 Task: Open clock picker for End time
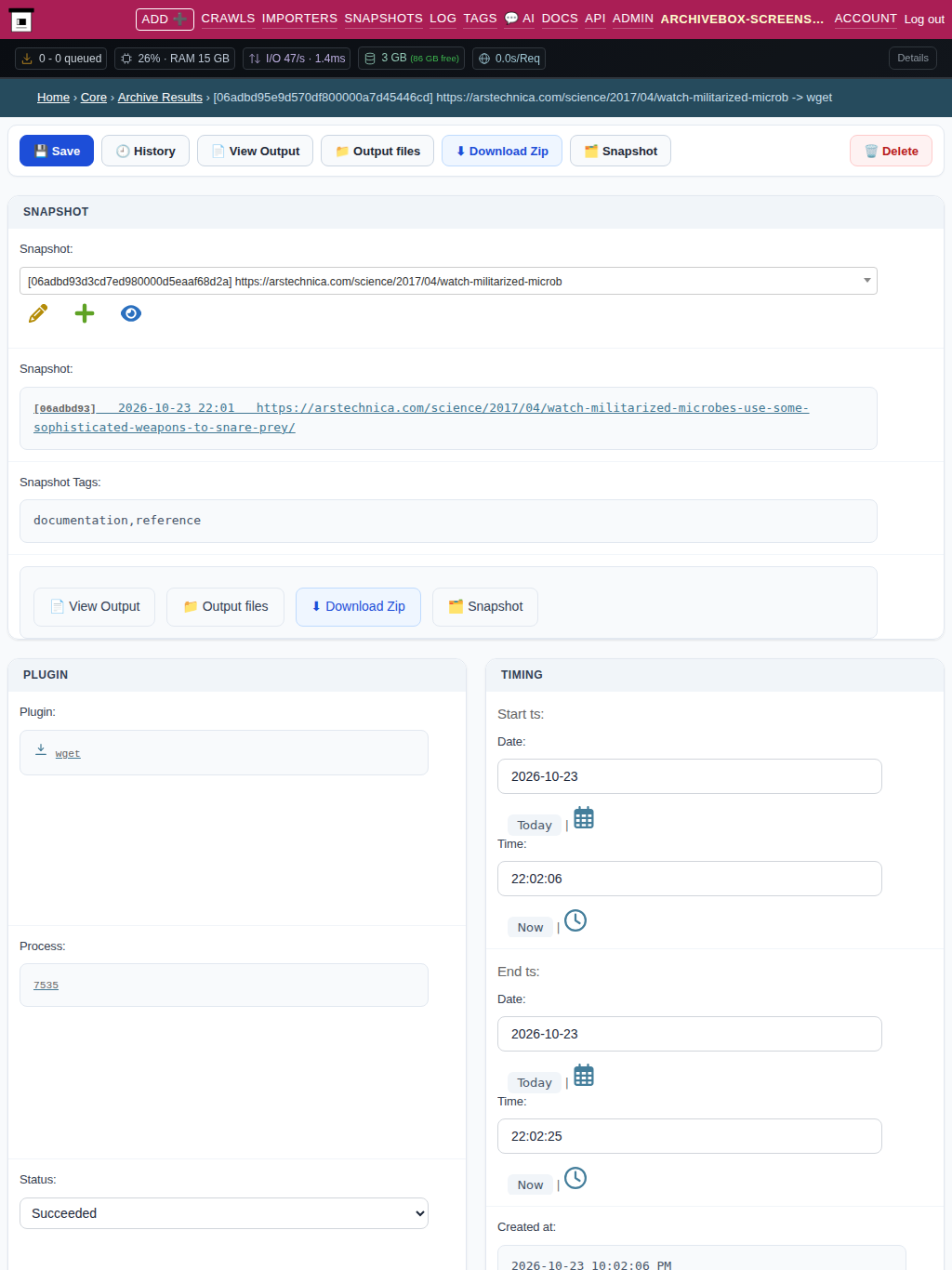(x=575, y=1178)
